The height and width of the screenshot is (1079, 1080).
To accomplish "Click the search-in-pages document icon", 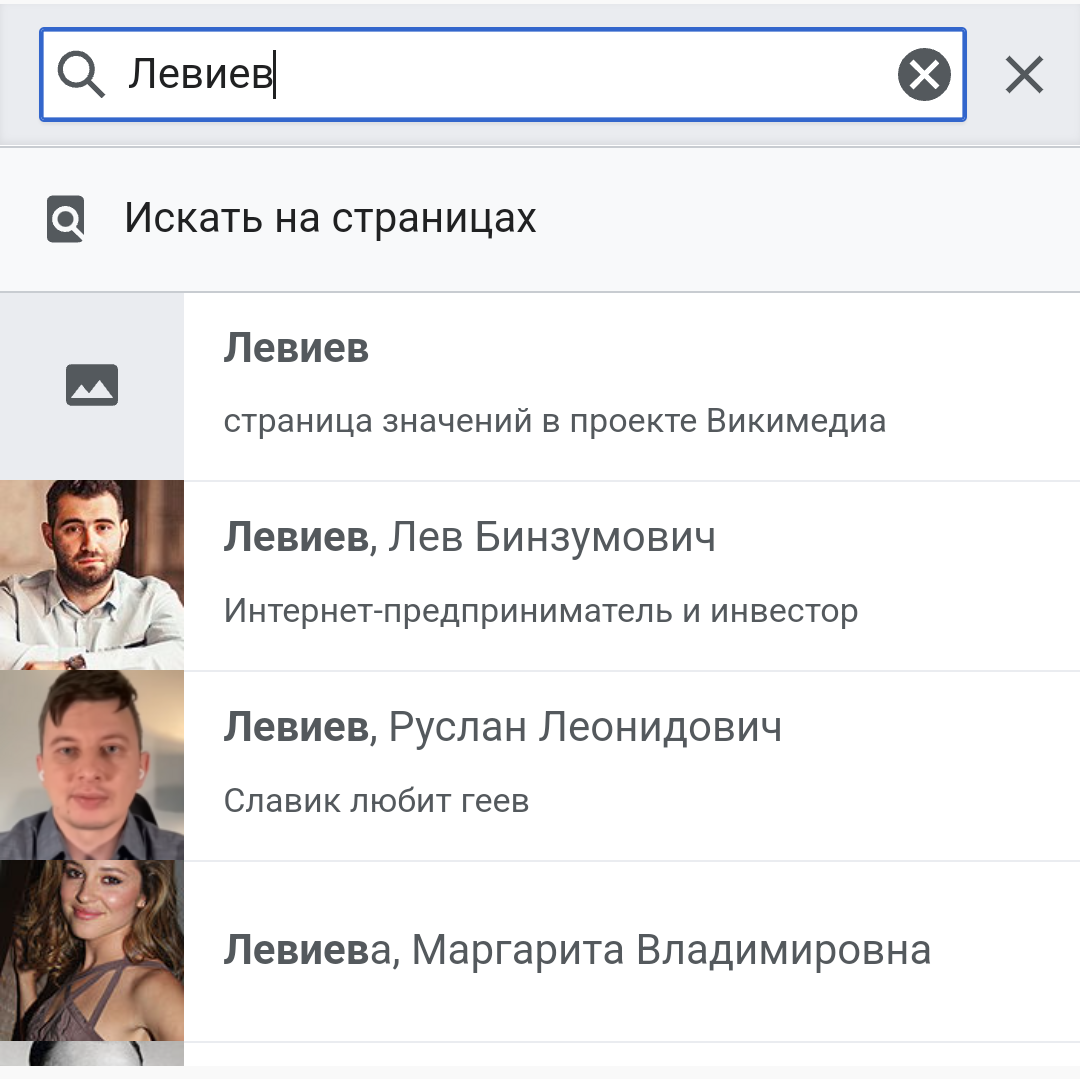I will [66, 219].
